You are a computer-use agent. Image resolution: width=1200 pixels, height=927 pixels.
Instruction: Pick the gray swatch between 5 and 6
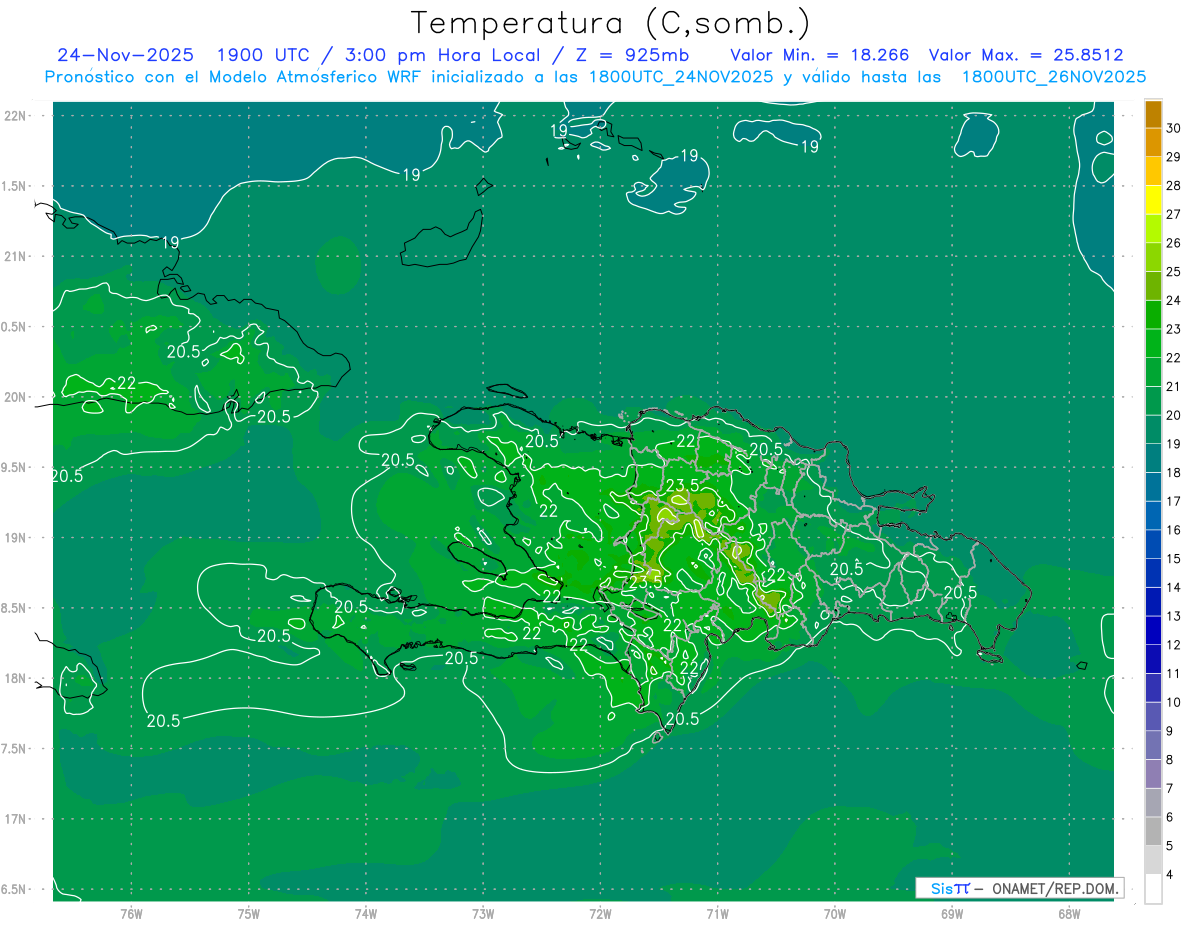[1153, 831]
